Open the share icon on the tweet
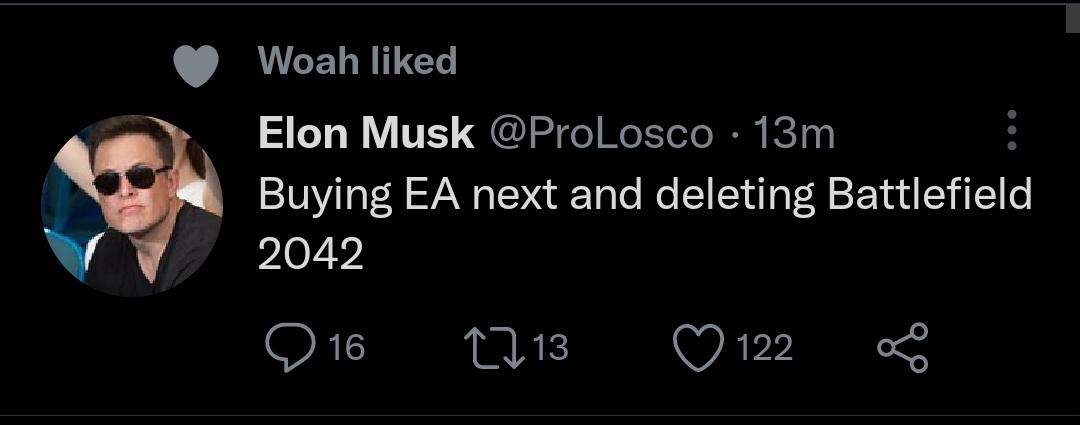The height and width of the screenshot is (425, 1080). (903, 347)
